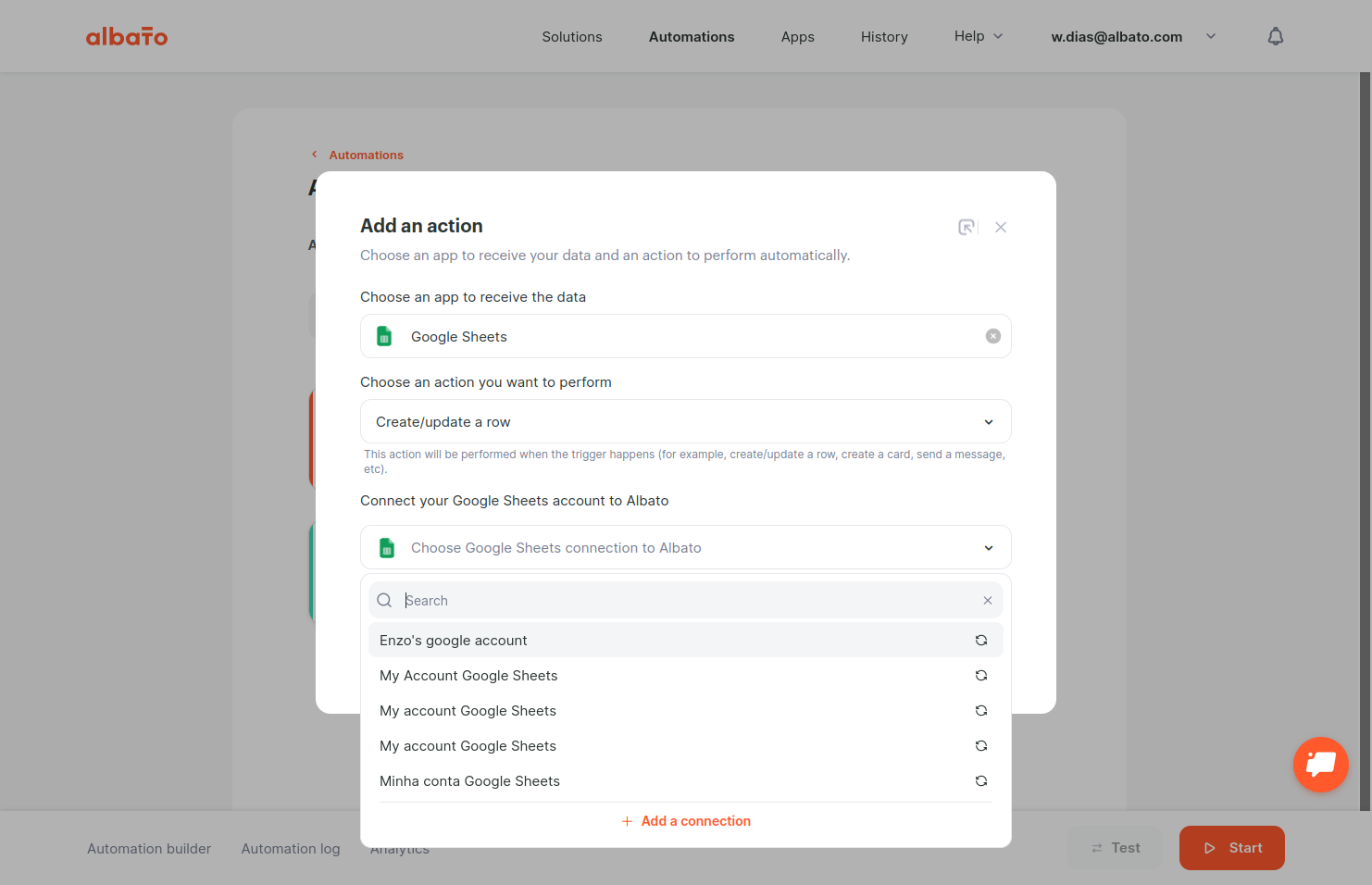Select My Account Google Sheets connection

[686, 675]
